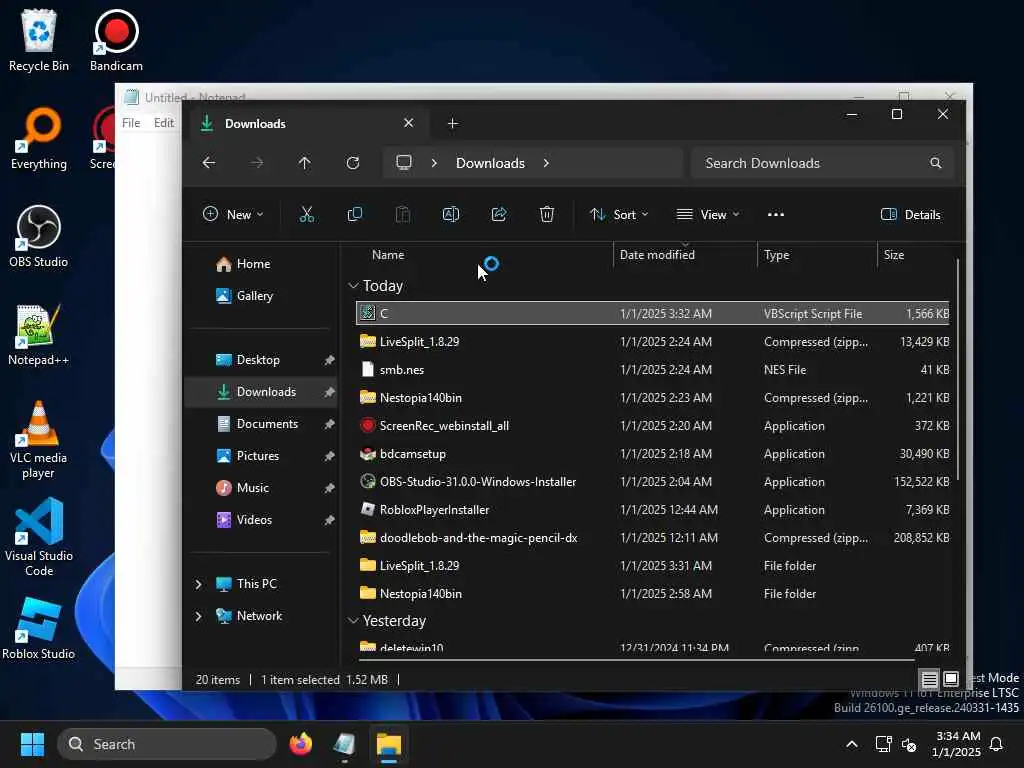
Task: Click the Search Downloads field
Action: tap(822, 163)
